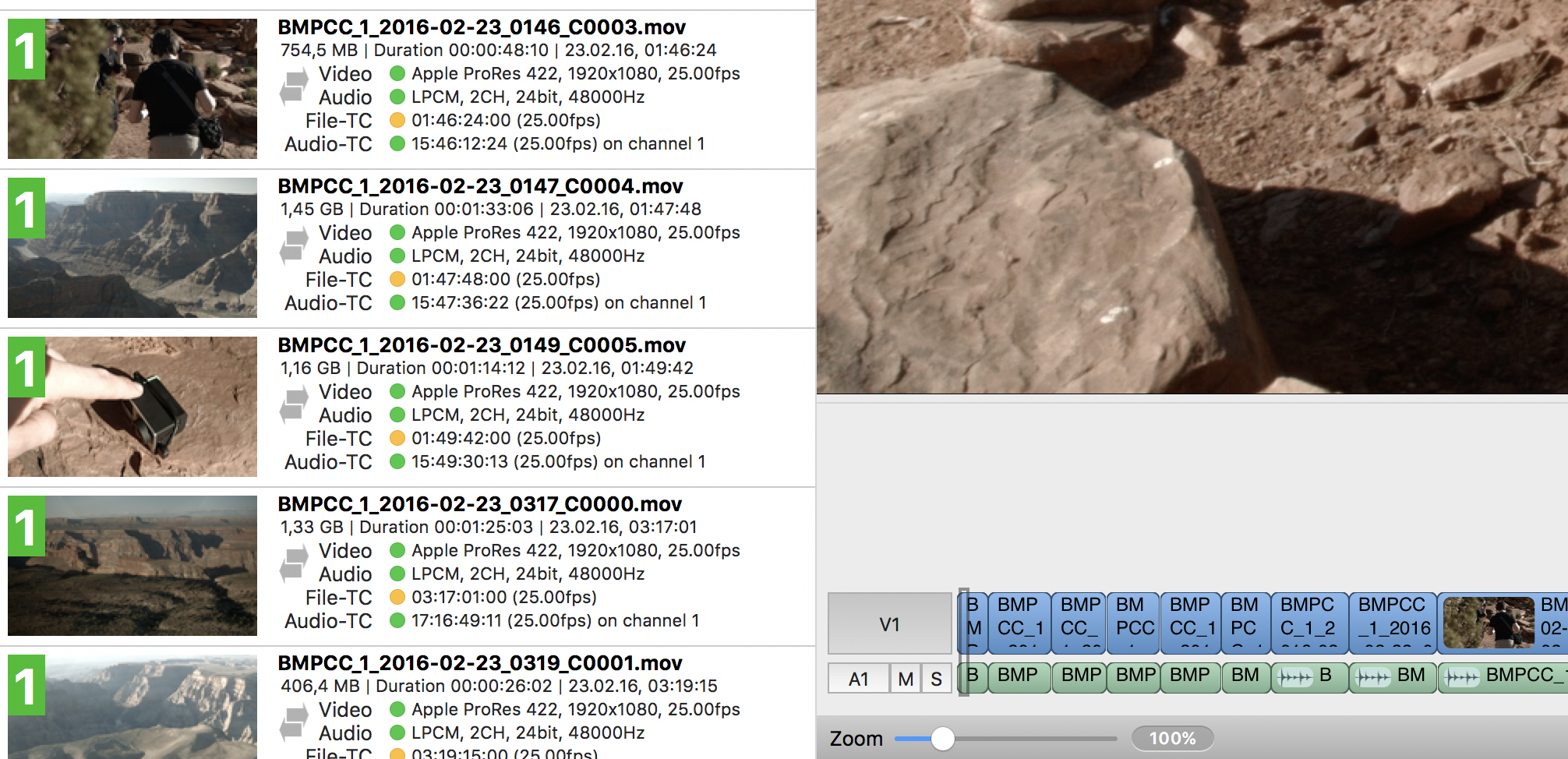1568x759 pixels.
Task: Click the green 1 badge on the 0146_C0003 thumbnail
Action: click(26, 50)
